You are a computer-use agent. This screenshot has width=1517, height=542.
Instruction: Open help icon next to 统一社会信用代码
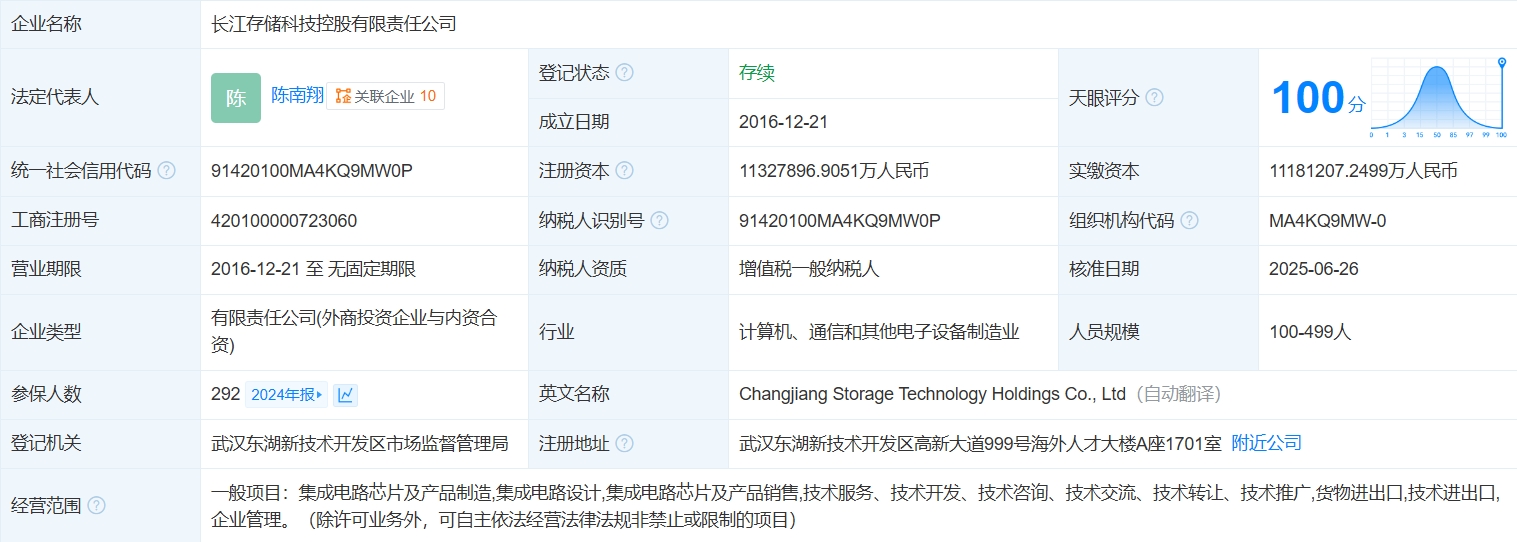pos(166,171)
